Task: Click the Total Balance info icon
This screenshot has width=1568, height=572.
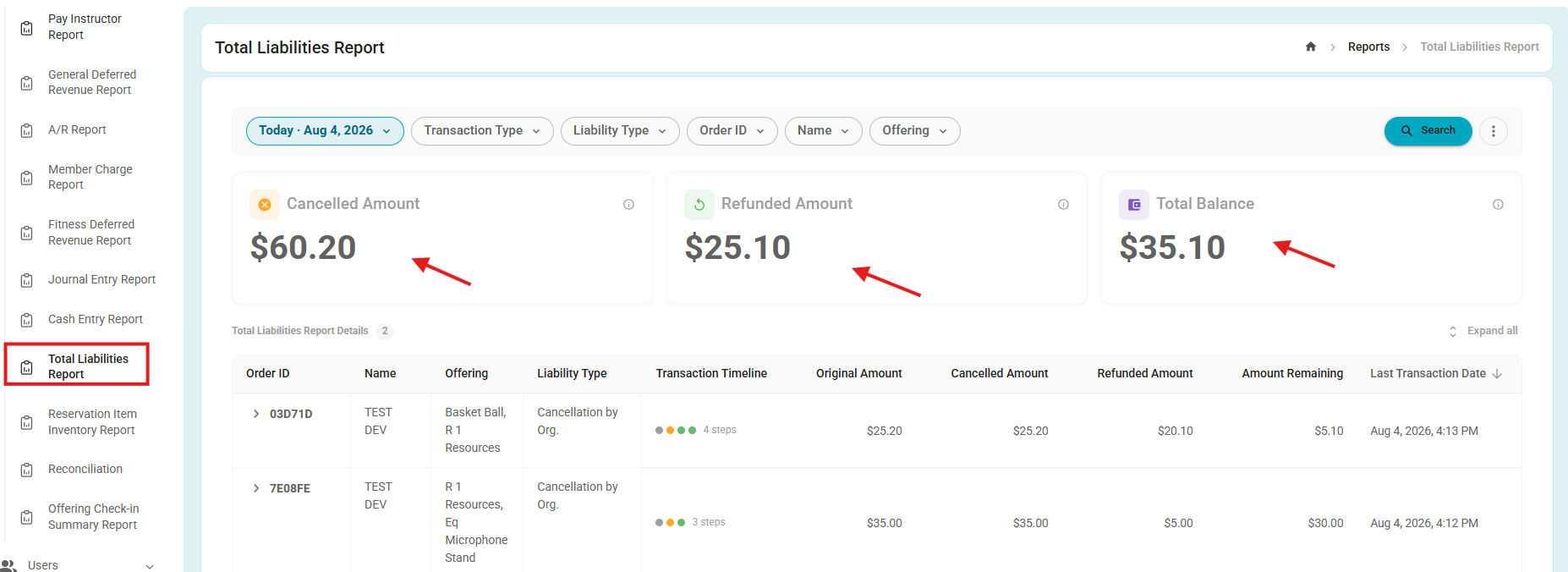Action: (x=1498, y=205)
